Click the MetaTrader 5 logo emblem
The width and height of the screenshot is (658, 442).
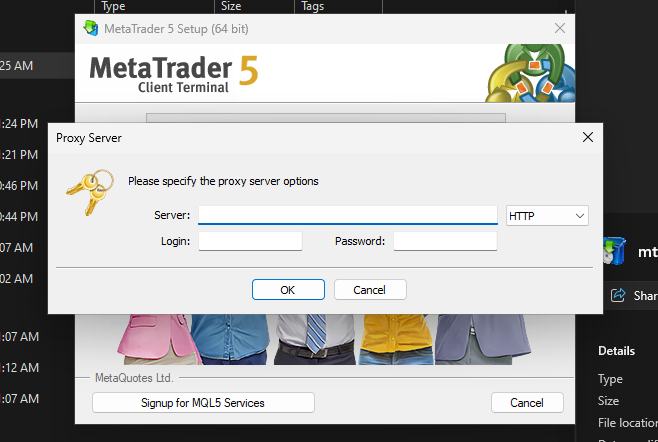530,73
